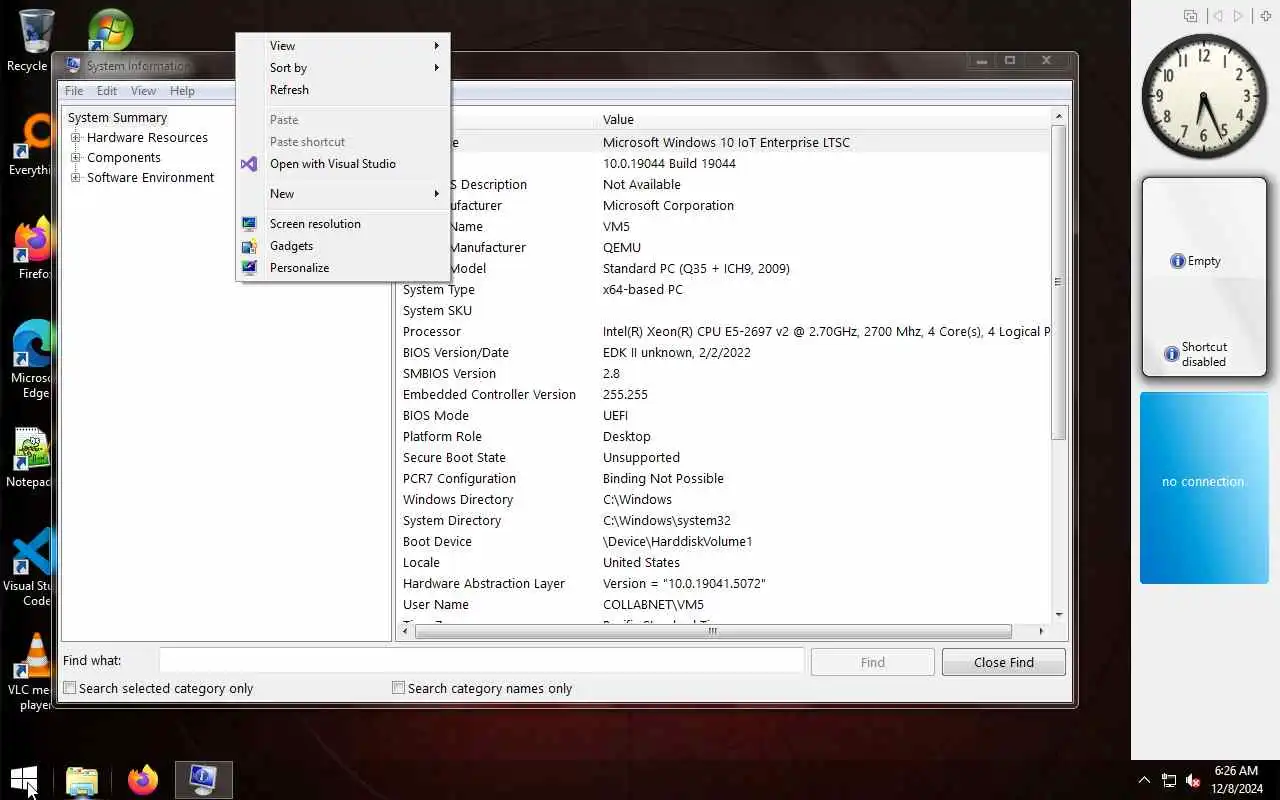This screenshot has width=1280, height=800.
Task: Open the Help menu
Action: [182, 91]
